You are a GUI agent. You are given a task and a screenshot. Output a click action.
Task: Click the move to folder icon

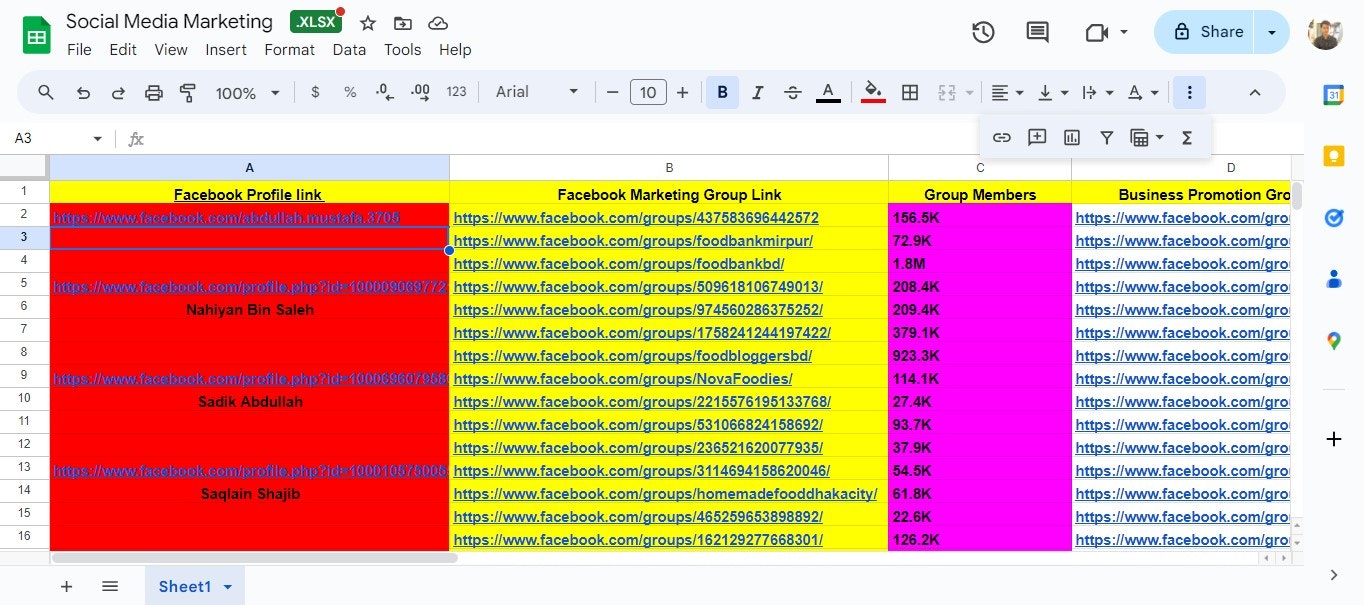pyautogui.click(x=402, y=23)
